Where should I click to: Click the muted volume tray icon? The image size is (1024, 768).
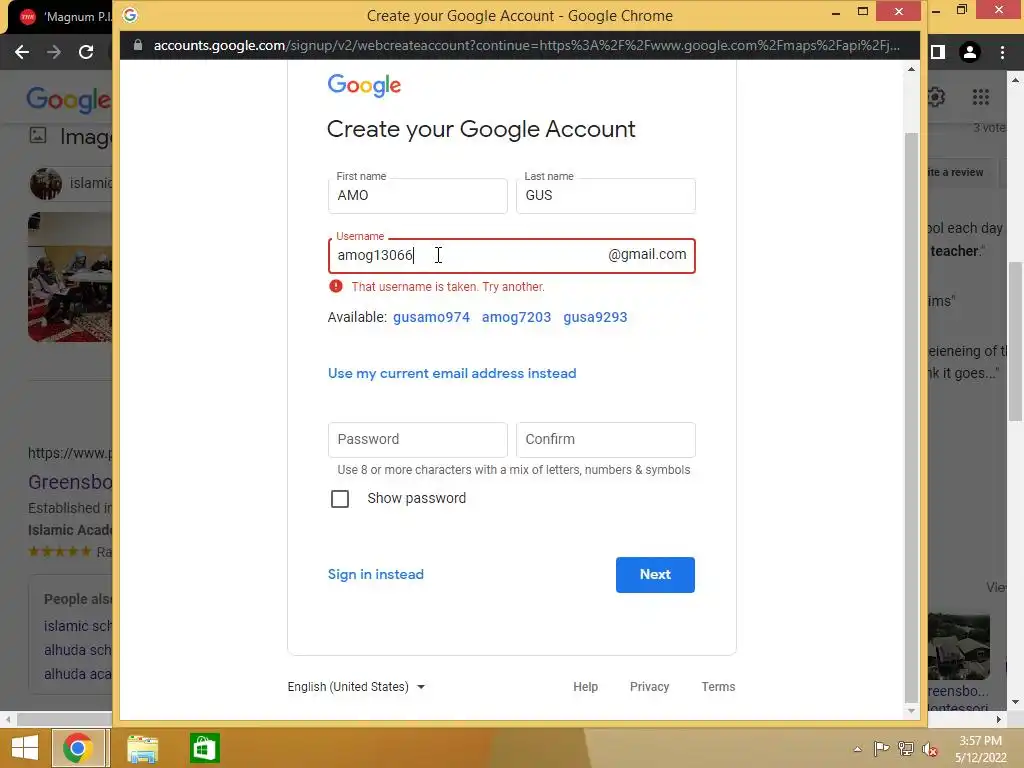(929, 749)
